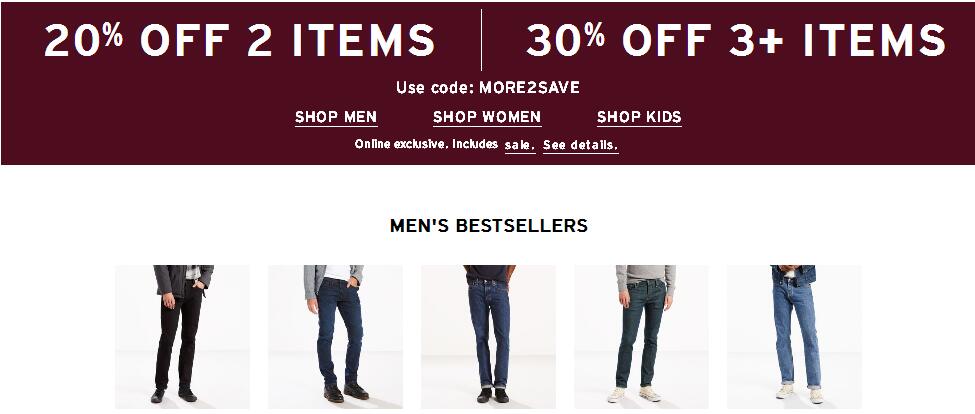Image resolution: width=975 pixels, height=414 pixels.
Task: Open the 'See details' link
Action: [x=581, y=145]
